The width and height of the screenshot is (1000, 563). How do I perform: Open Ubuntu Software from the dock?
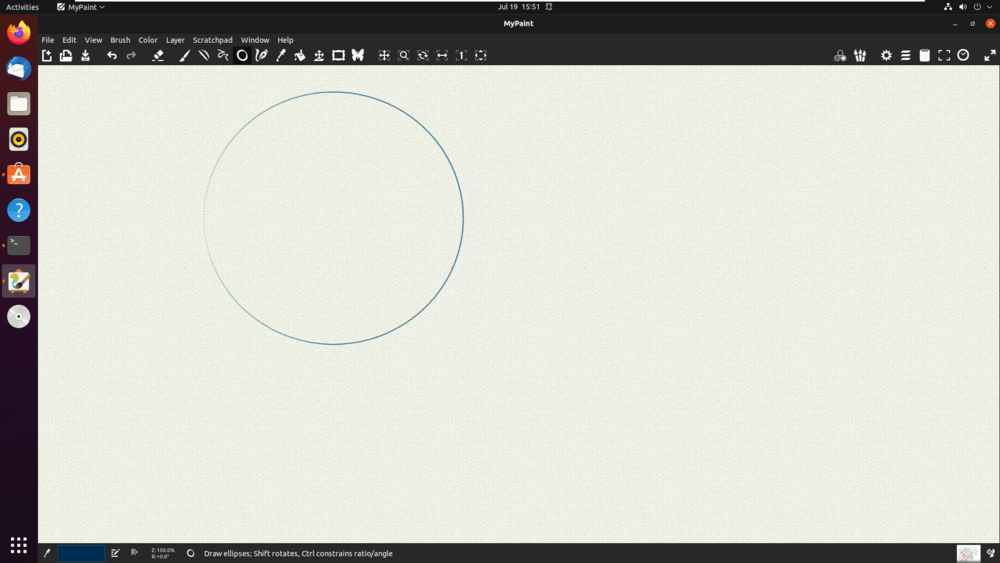[x=18, y=174]
